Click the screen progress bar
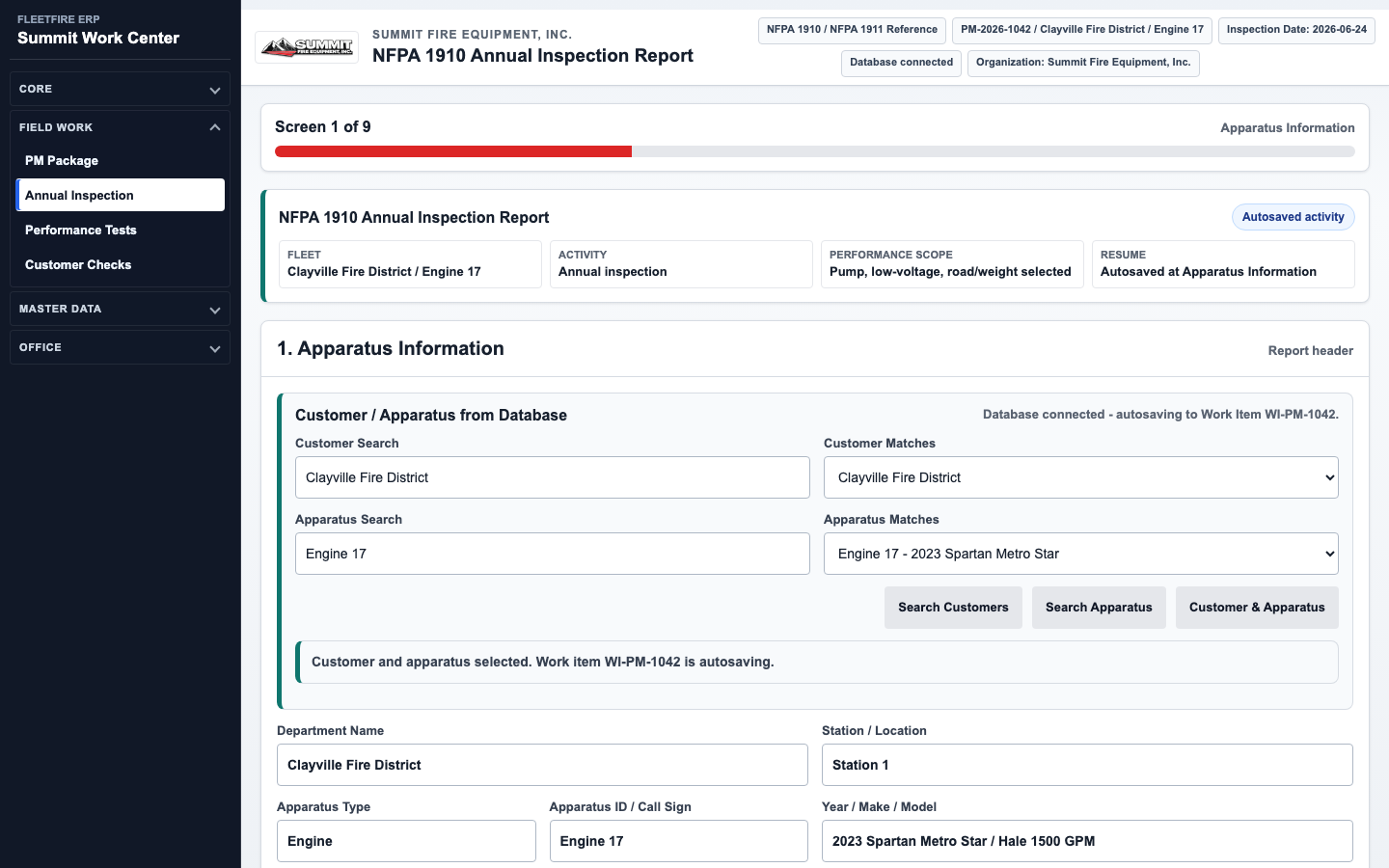This screenshot has width=1389, height=868. [815, 151]
